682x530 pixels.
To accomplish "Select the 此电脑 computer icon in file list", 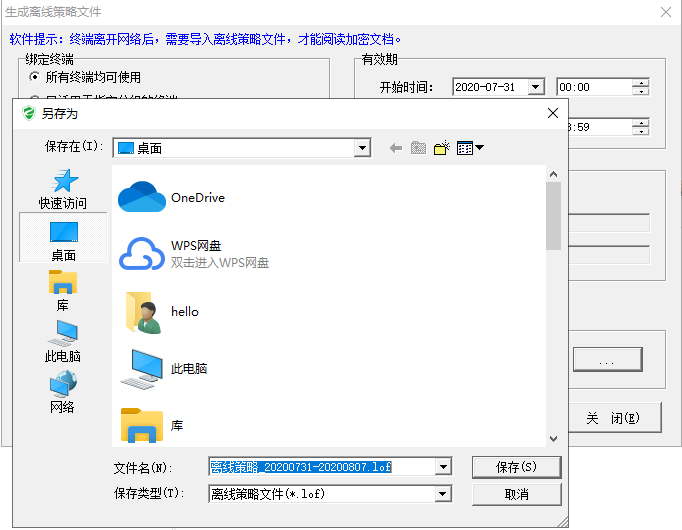I will pyautogui.click(x=142, y=369).
